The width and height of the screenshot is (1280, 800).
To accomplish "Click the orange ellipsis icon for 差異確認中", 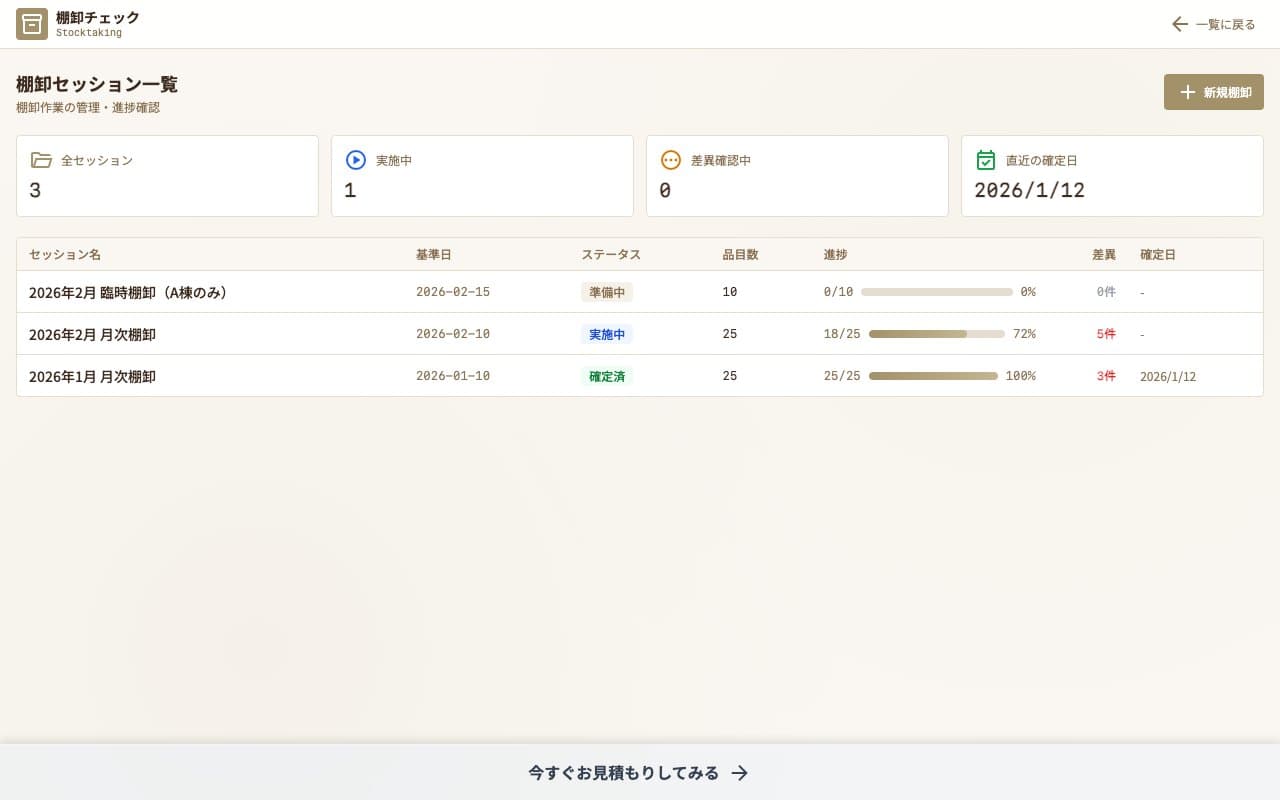I will point(671,160).
